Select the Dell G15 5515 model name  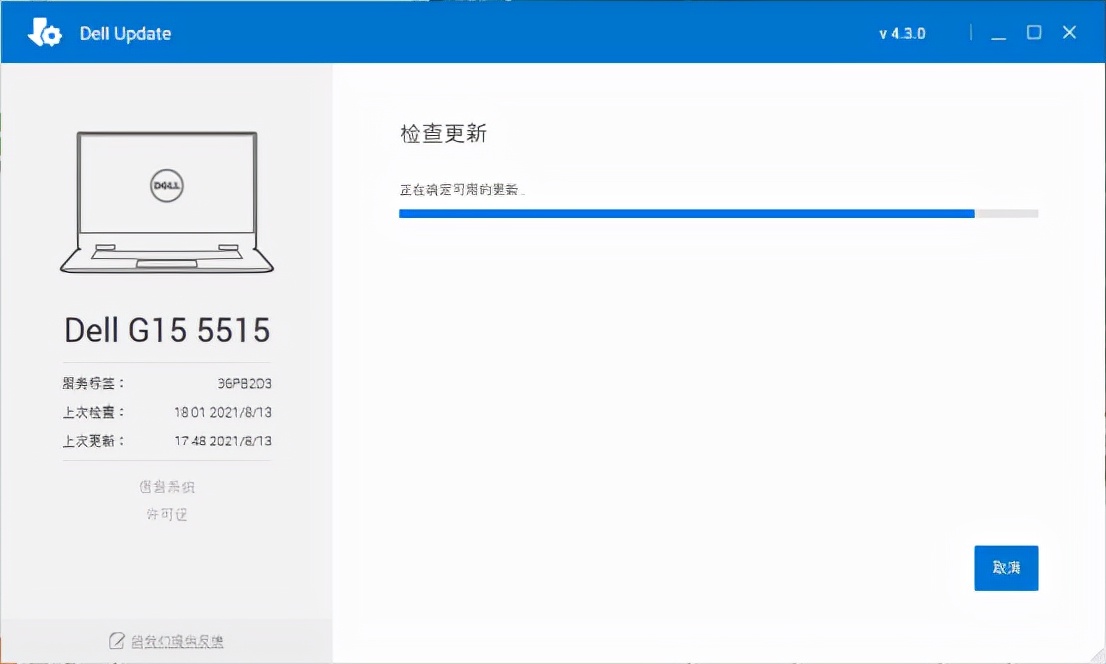point(166,330)
